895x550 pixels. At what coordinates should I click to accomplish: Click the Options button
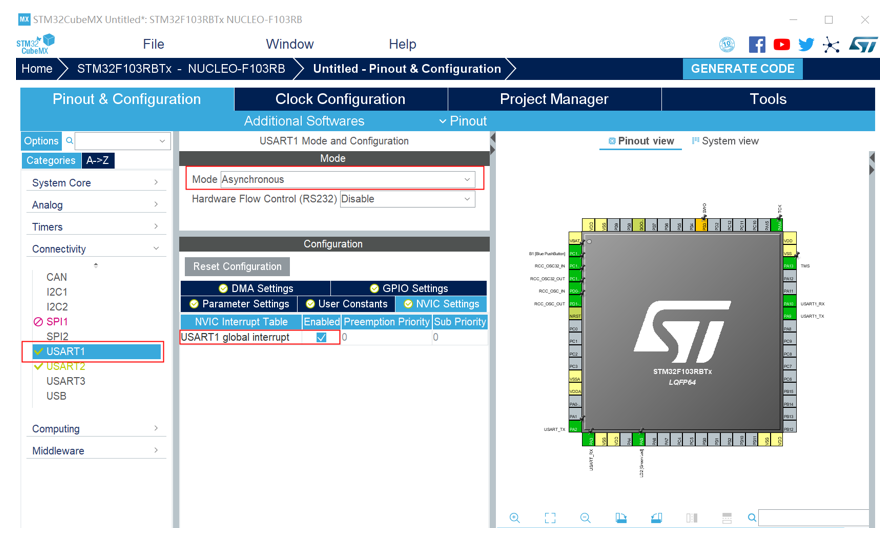pos(41,141)
